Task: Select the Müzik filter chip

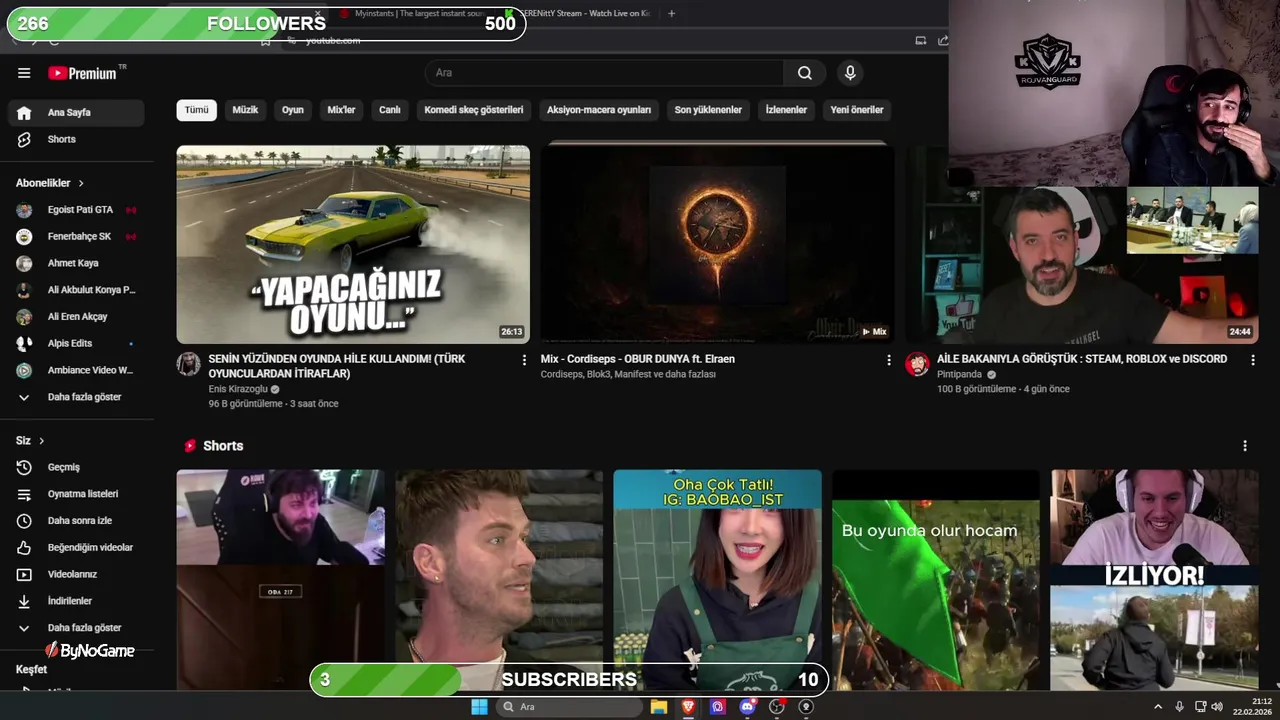Action: (x=245, y=110)
